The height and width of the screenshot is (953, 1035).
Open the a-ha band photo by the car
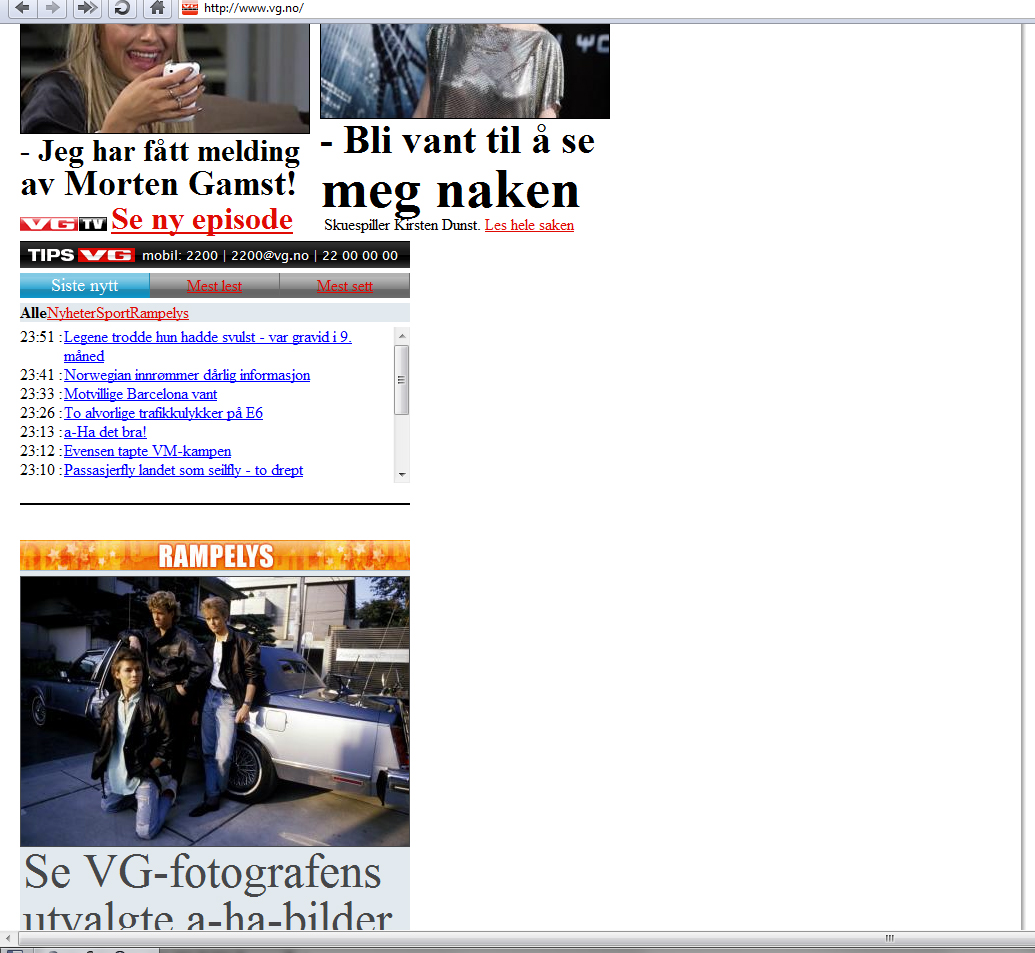pyautogui.click(x=215, y=711)
